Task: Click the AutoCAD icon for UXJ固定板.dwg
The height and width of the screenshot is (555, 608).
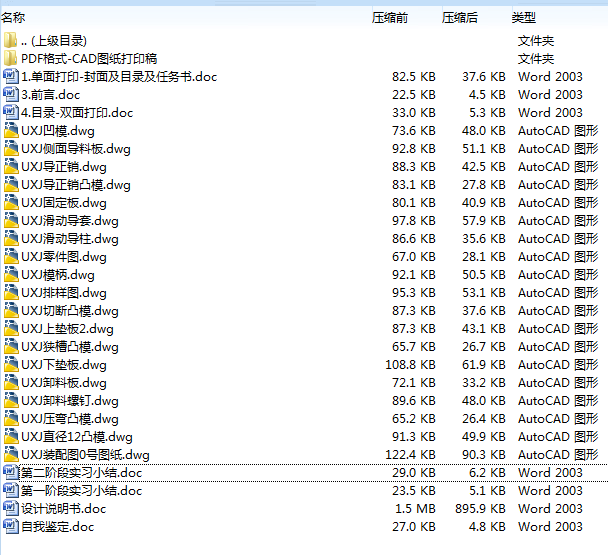Action: pos(11,202)
